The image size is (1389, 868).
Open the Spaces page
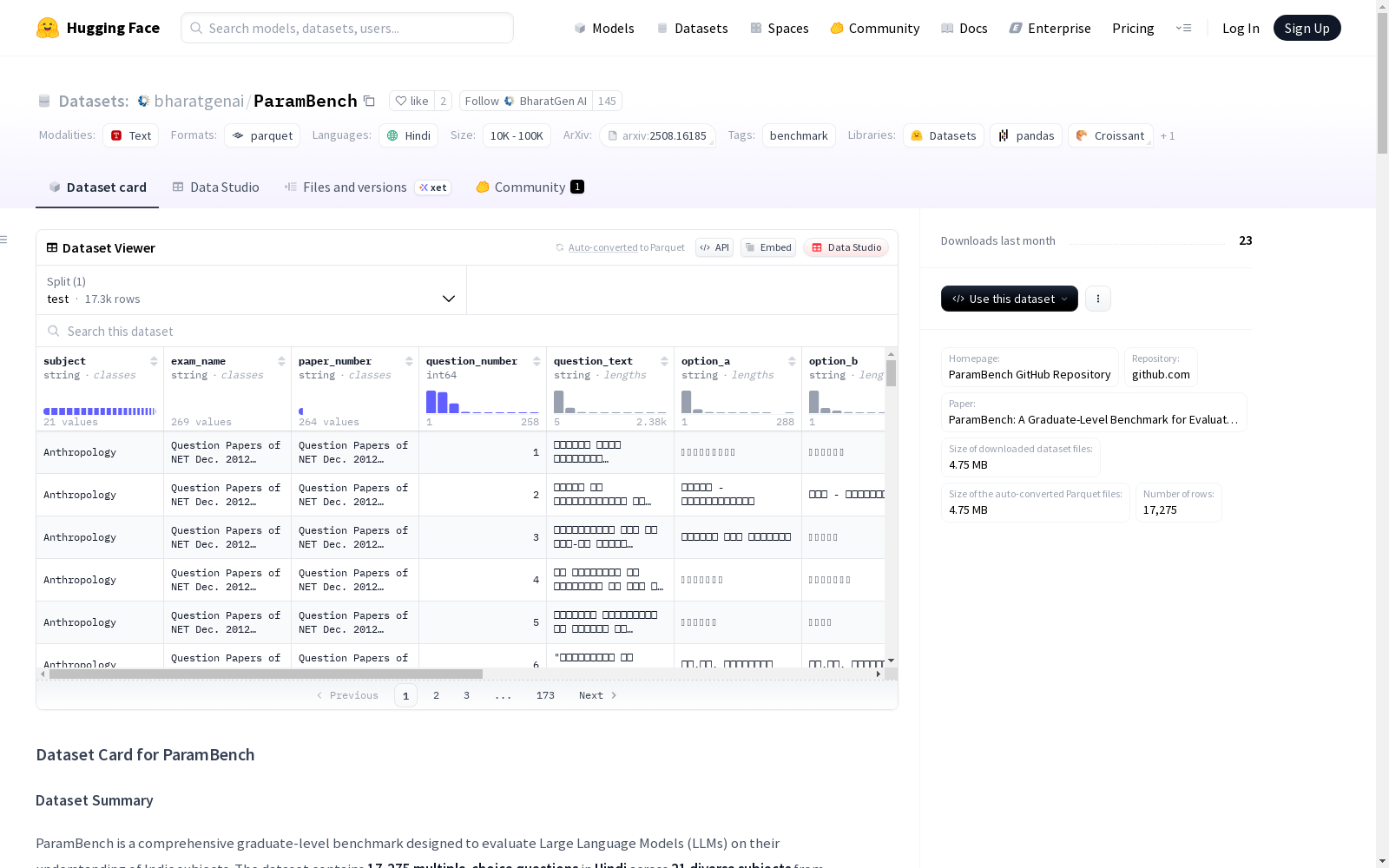tap(780, 28)
